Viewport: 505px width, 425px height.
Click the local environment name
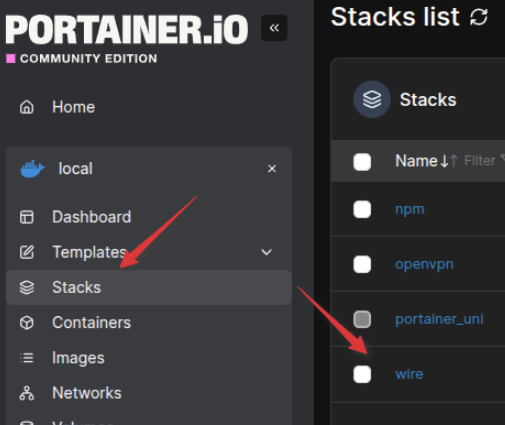point(76,169)
